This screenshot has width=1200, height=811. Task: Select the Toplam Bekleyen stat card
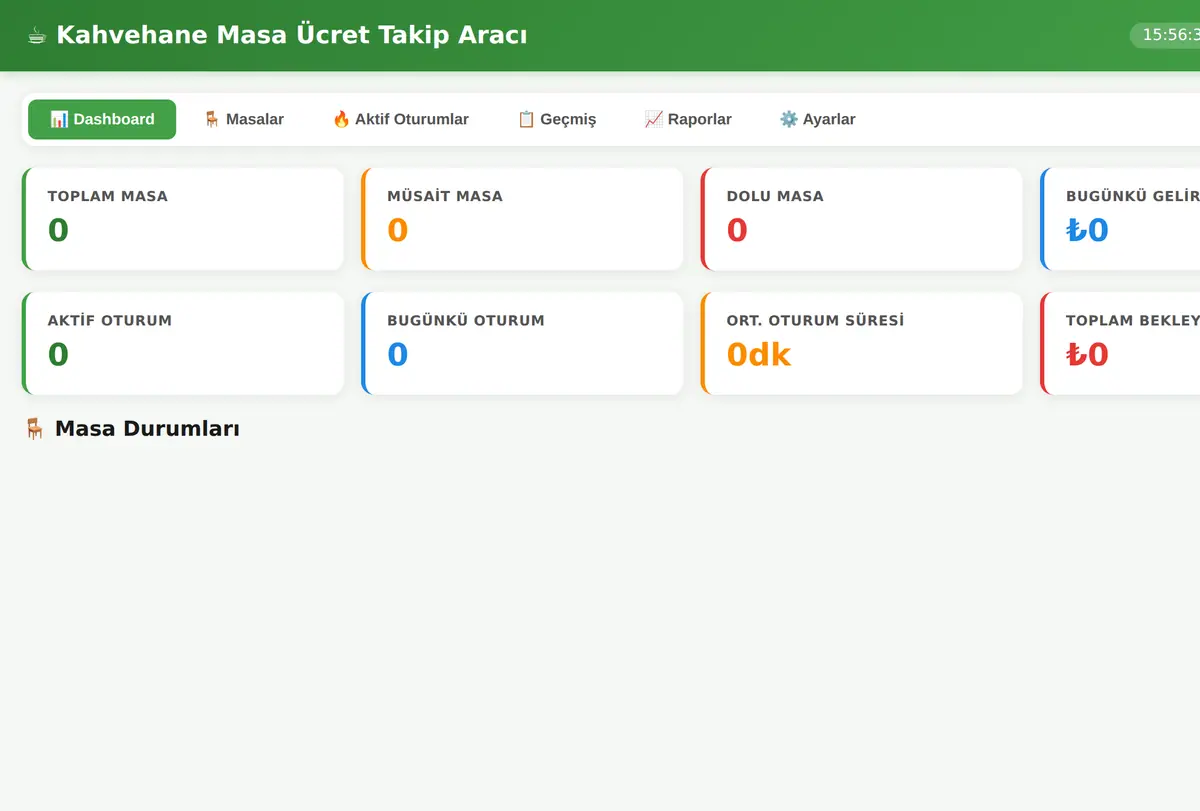1120,343
